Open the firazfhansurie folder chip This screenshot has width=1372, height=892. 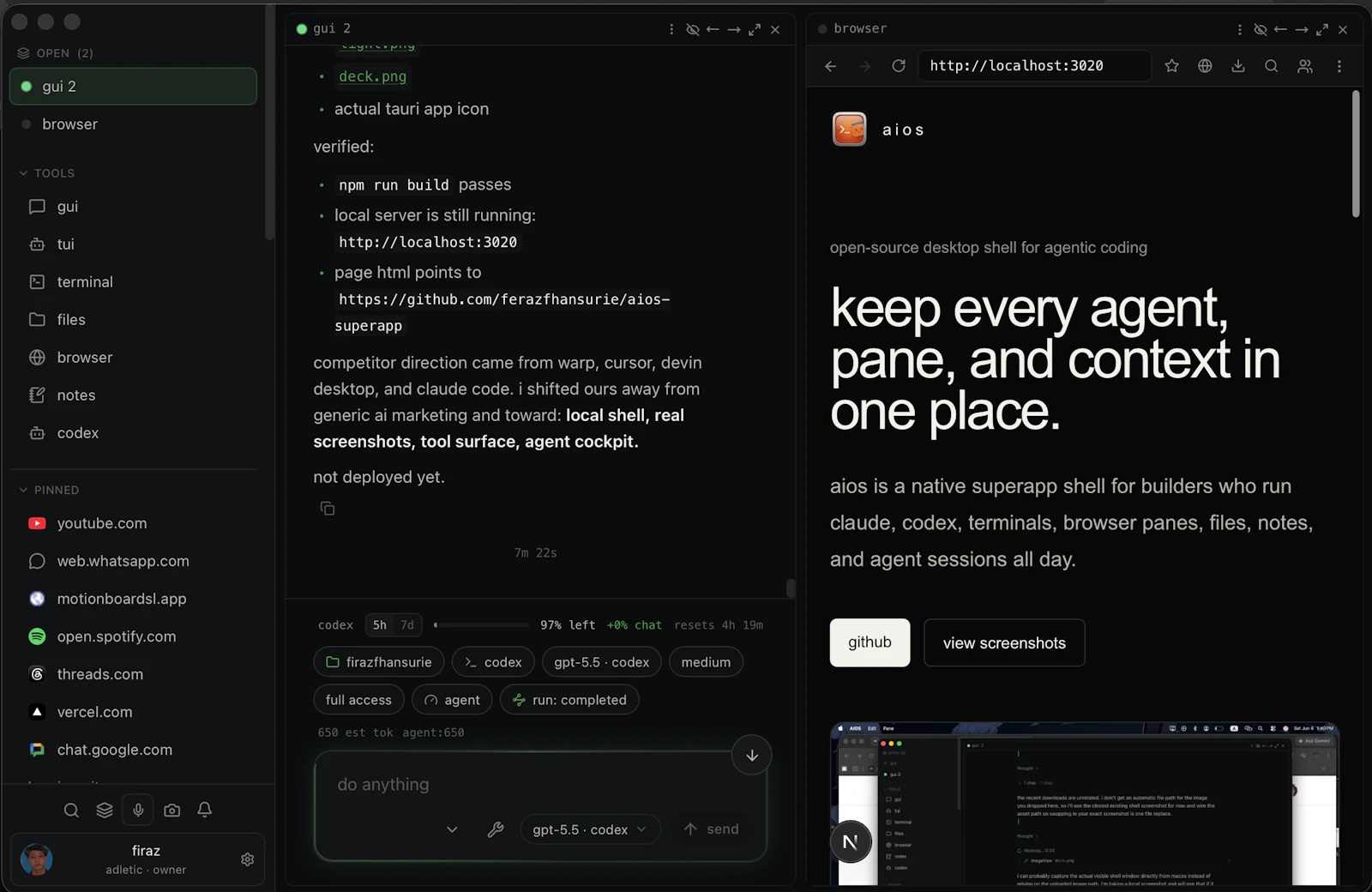pos(379,662)
